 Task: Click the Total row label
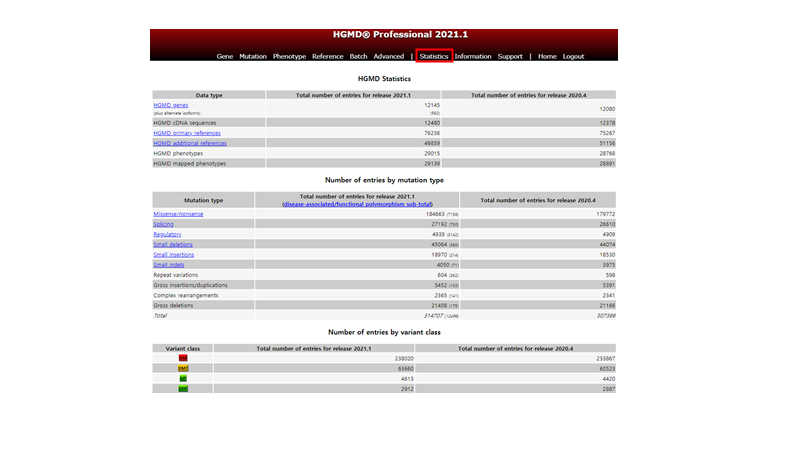160,316
